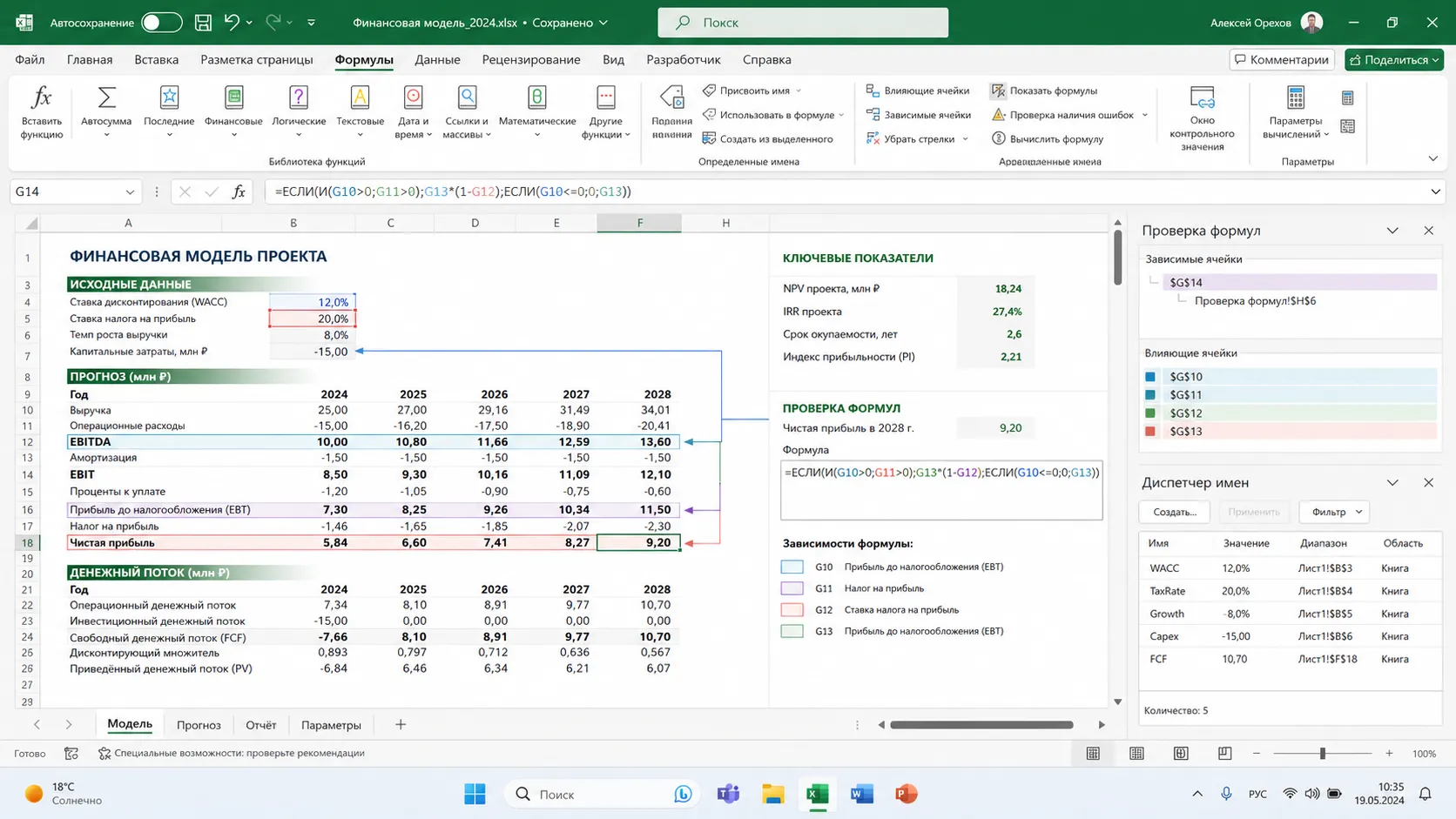Open Логические functions library
Image resolution: width=1456 pixels, height=819 pixels.
click(x=299, y=111)
